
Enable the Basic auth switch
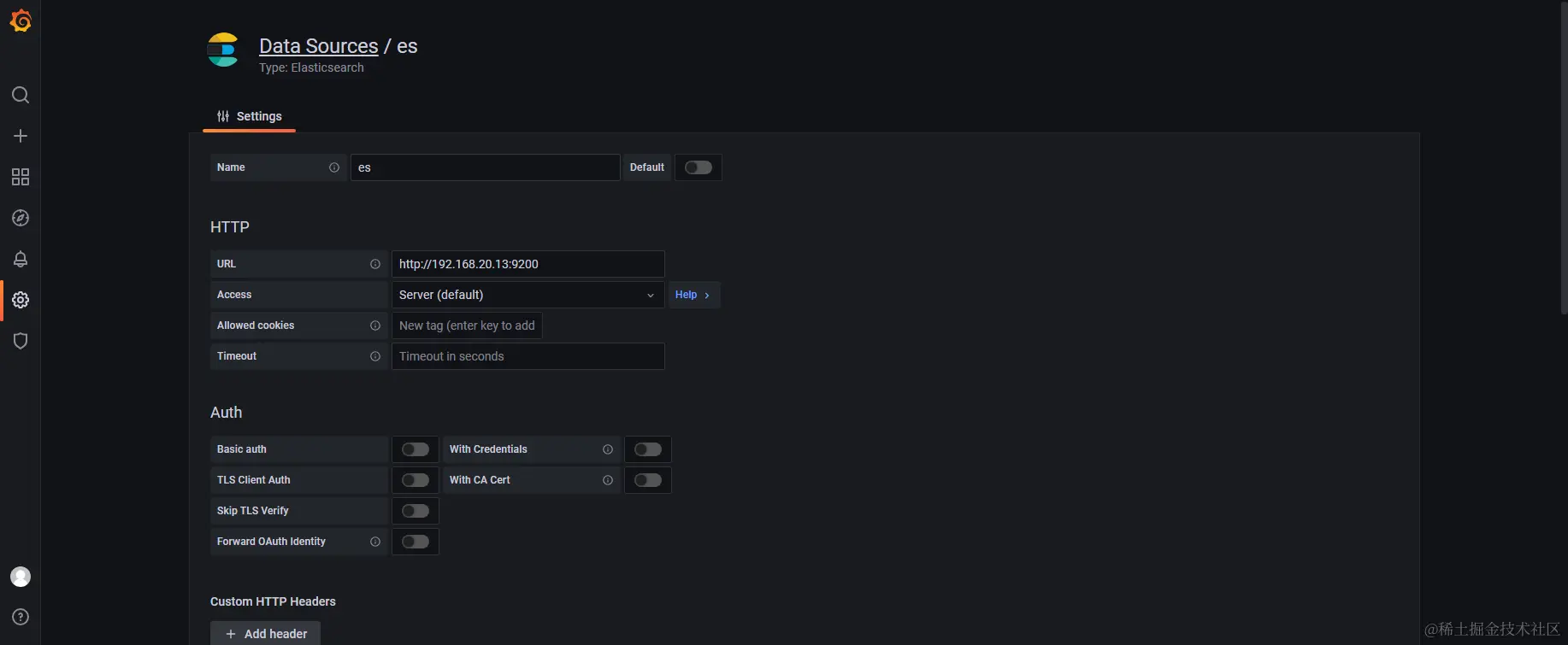pyautogui.click(x=416, y=449)
